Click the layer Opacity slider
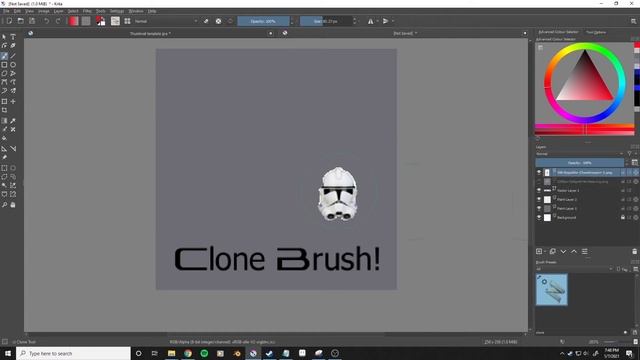 pos(580,163)
